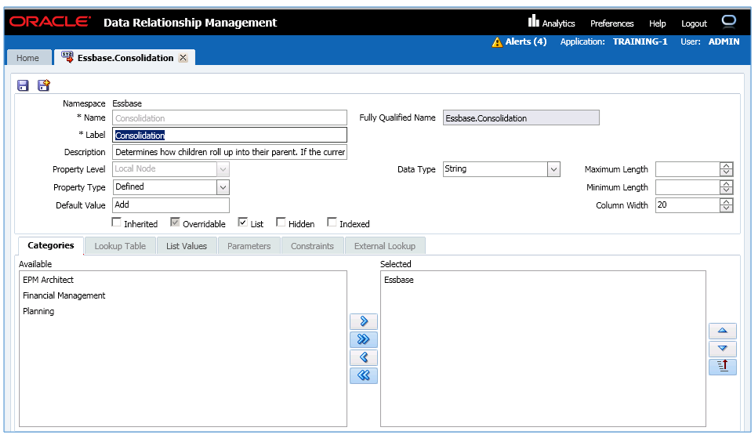Select Planning in Available list

[39, 311]
